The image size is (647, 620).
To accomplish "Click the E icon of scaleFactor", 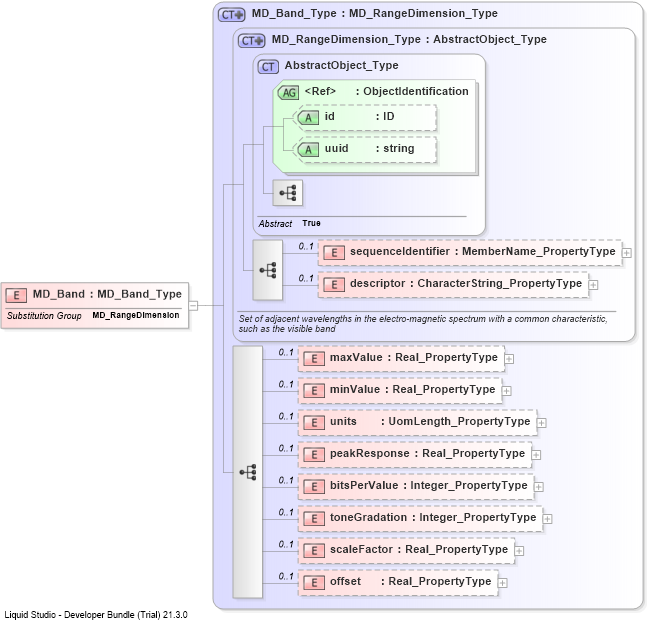I will (314, 550).
